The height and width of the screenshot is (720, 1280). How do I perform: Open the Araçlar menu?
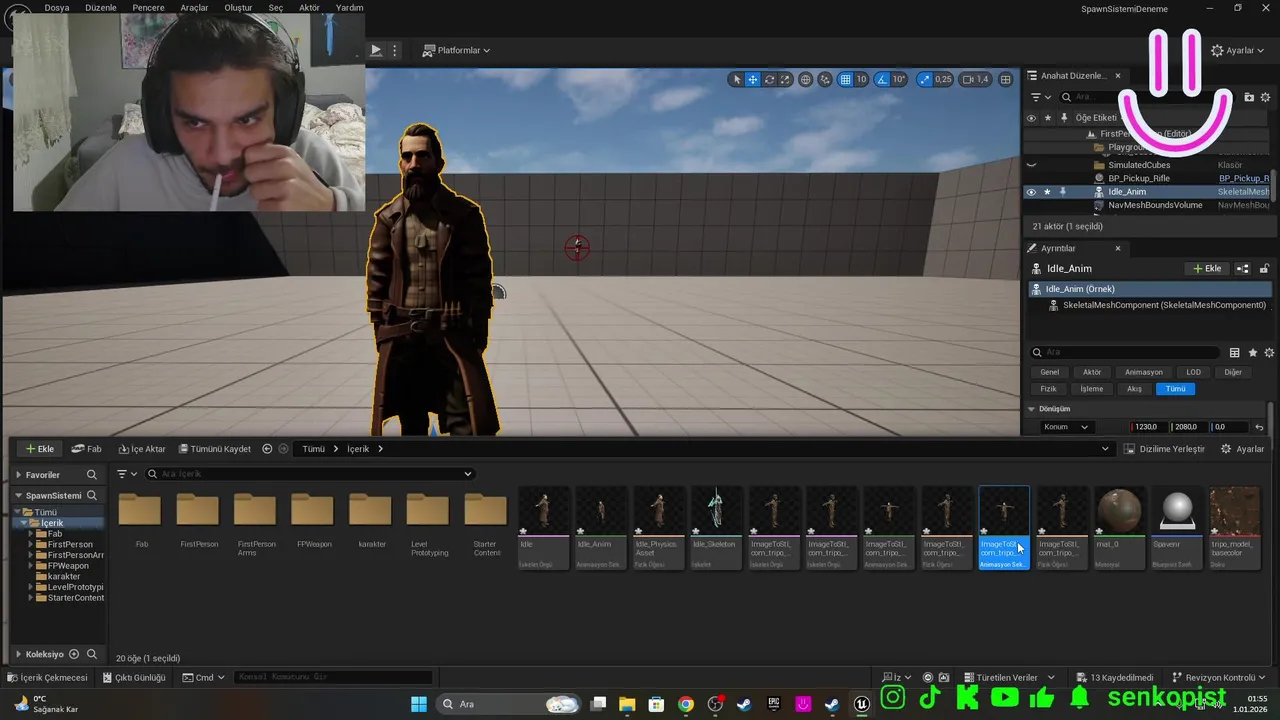point(194,7)
